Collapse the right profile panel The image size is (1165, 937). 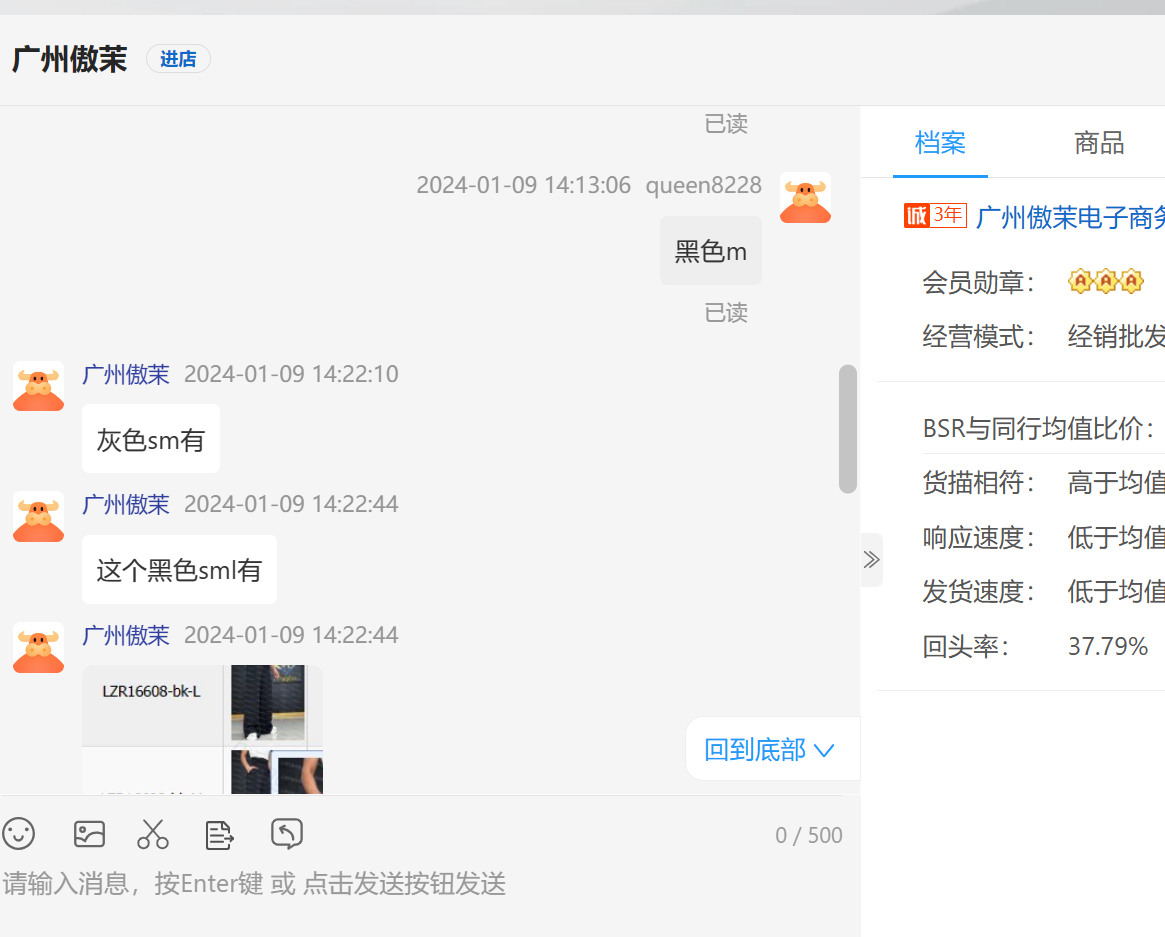(872, 560)
